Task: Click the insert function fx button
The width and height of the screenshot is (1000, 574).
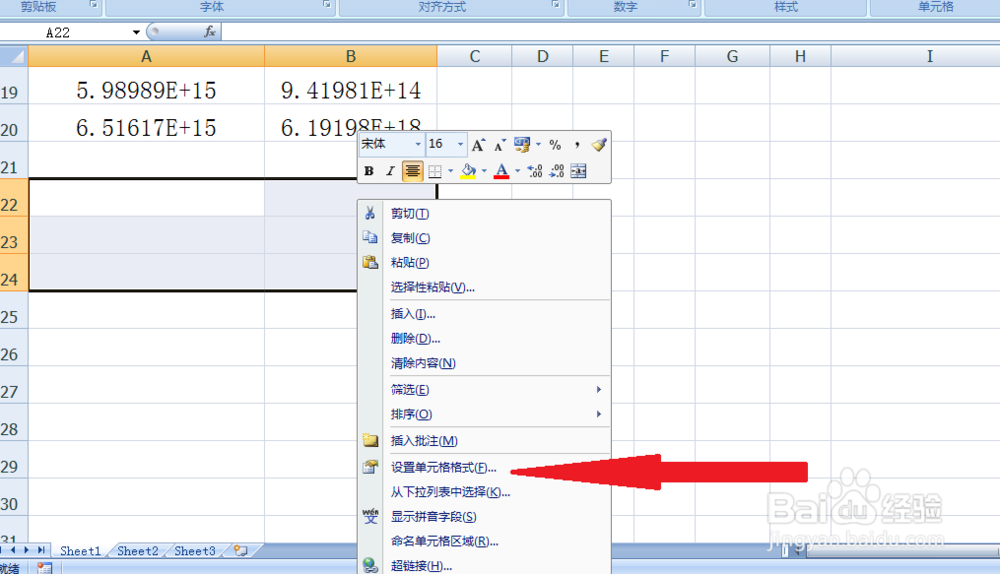Action: (x=209, y=32)
